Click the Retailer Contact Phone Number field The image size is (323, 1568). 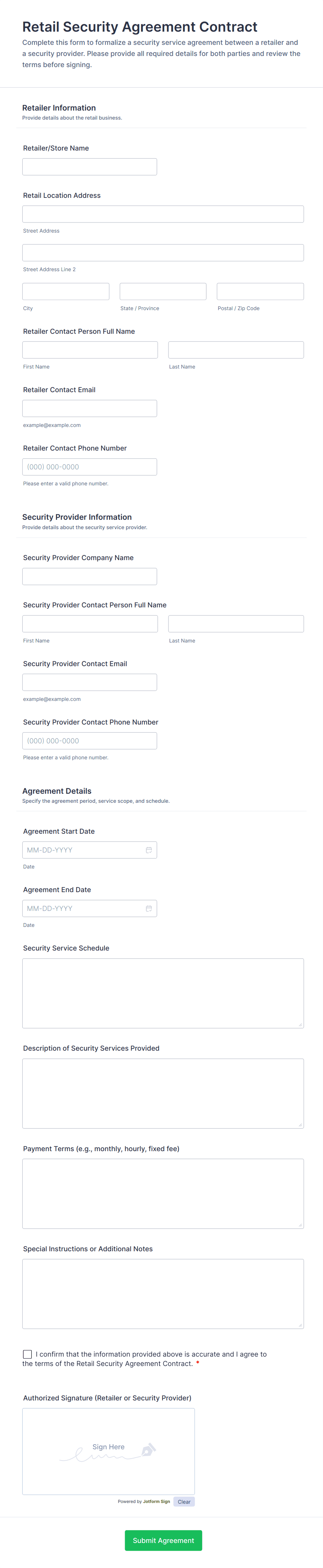89,467
